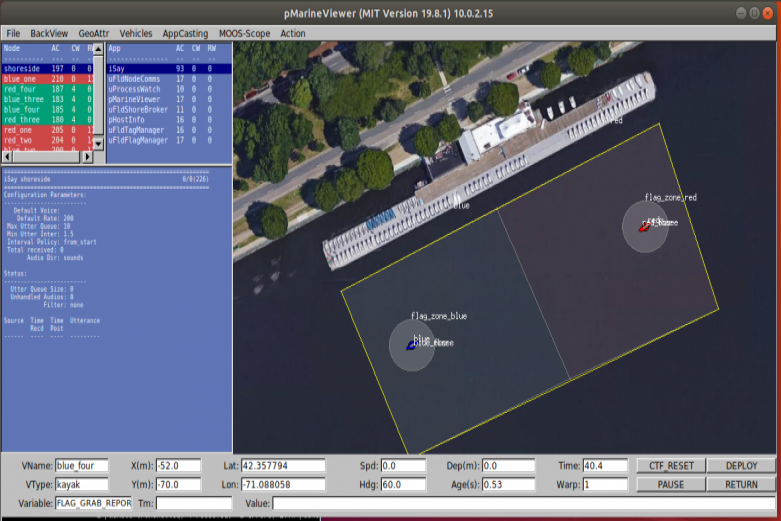The width and height of the screenshot is (781, 521).
Task: Open the Vehicles menu
Action: tap(135, 33)
